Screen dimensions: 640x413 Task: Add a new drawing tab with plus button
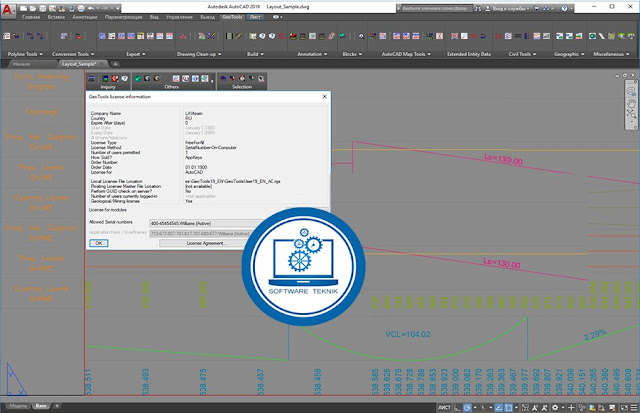pos(116,64)
